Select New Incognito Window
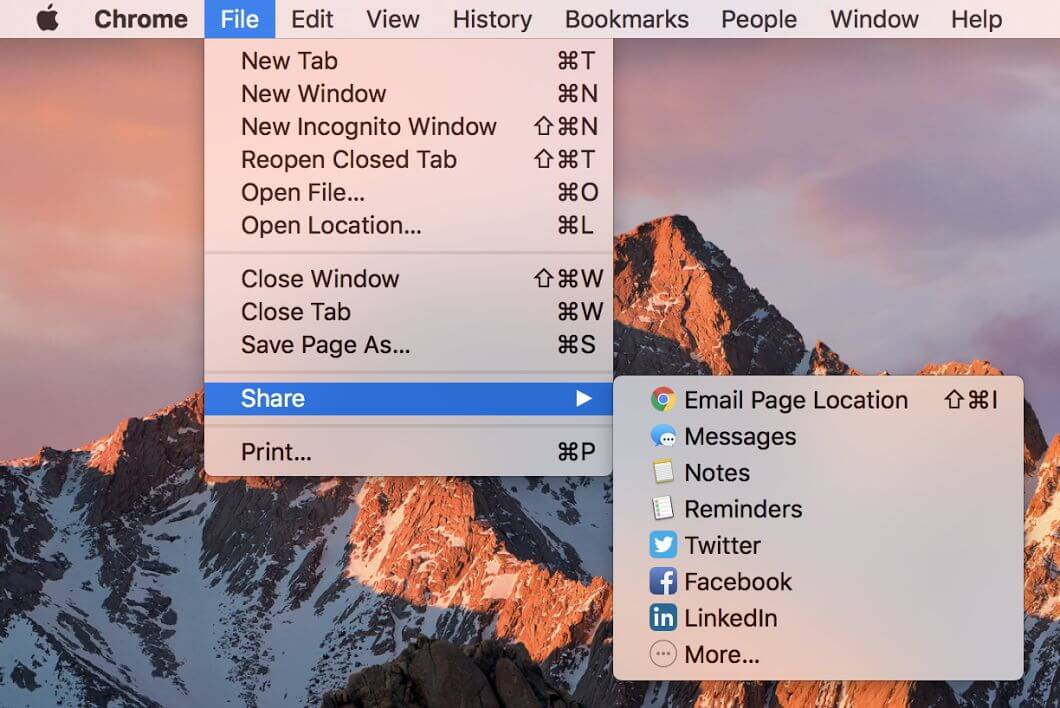This screenshot has height=708, width=1060. click(368, 127)
